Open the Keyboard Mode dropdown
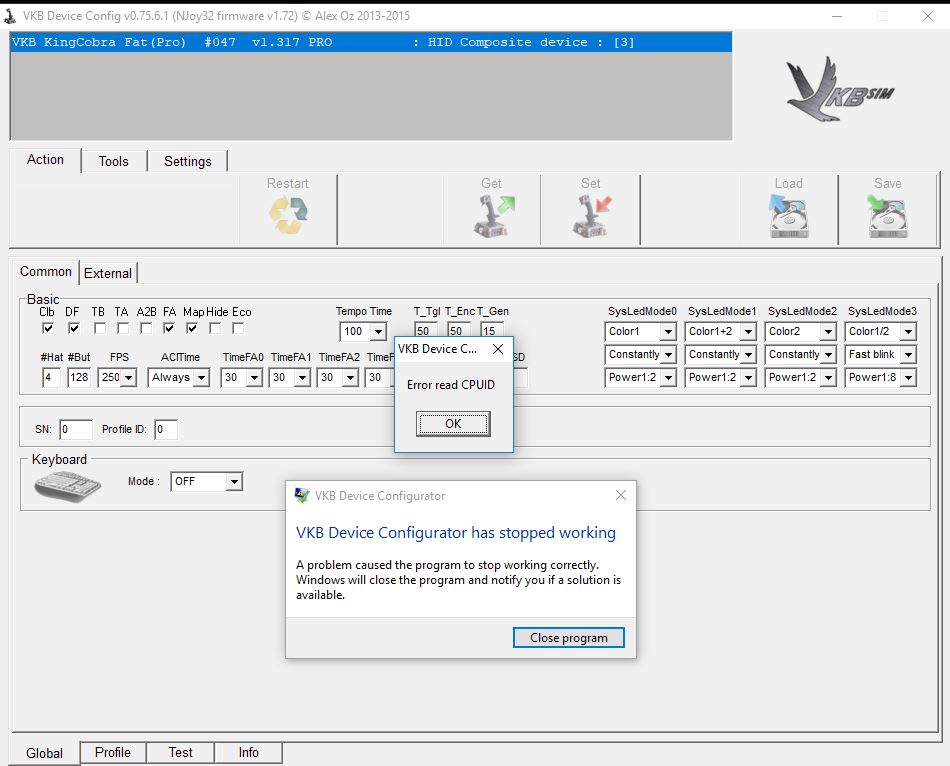Image resolution: width=950 pixels, height=766 pixels. pyautogui.click(x=233, y=482)
